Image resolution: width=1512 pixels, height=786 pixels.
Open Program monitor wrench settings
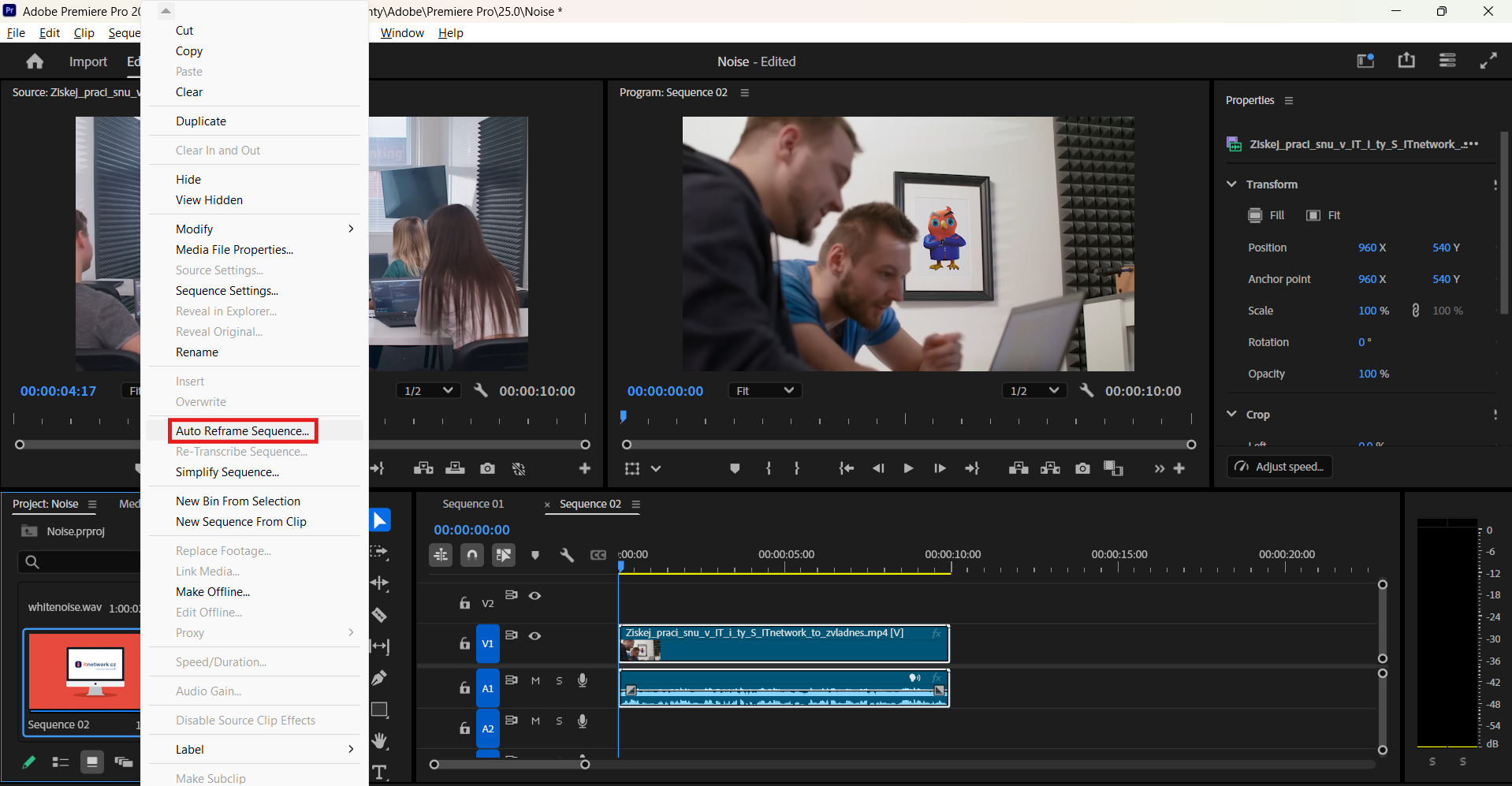[x=1086, y=390]
